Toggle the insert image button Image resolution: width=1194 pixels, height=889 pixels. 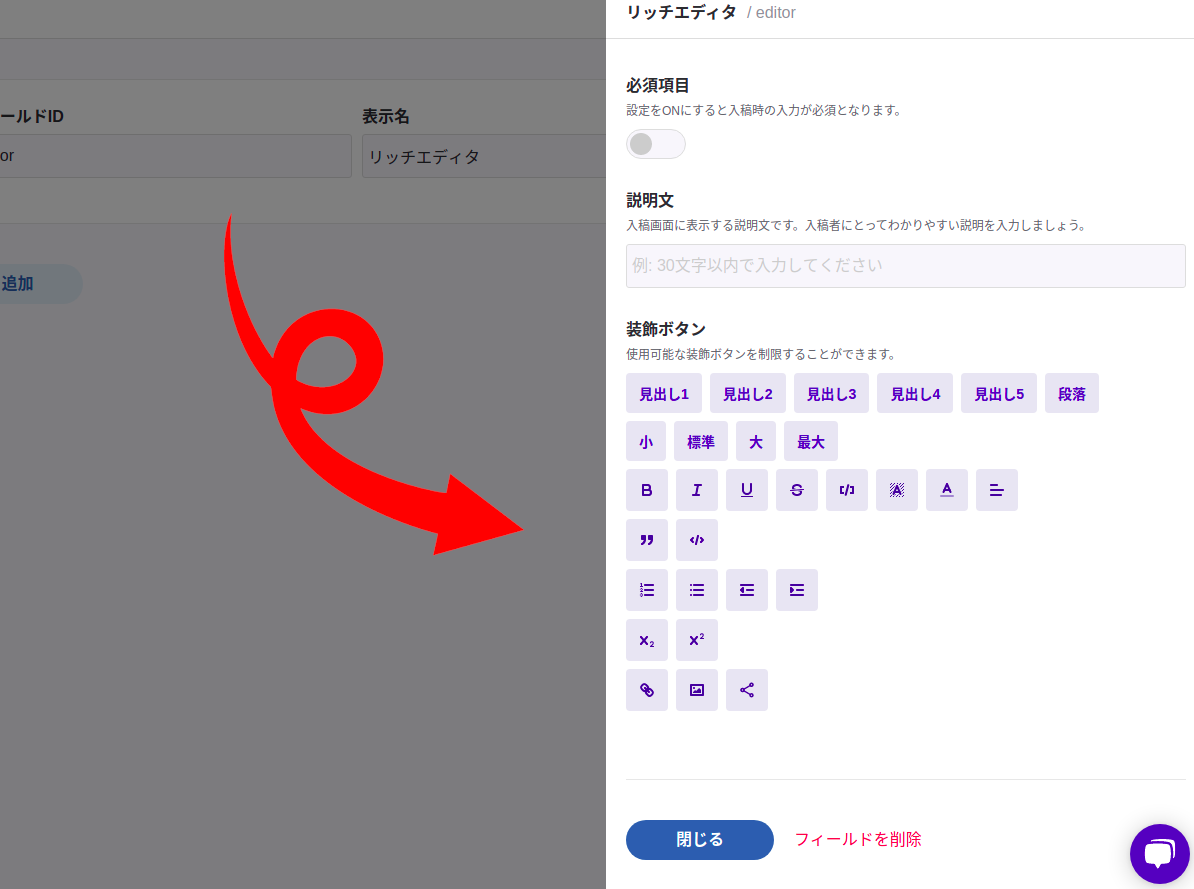(697, 690)
